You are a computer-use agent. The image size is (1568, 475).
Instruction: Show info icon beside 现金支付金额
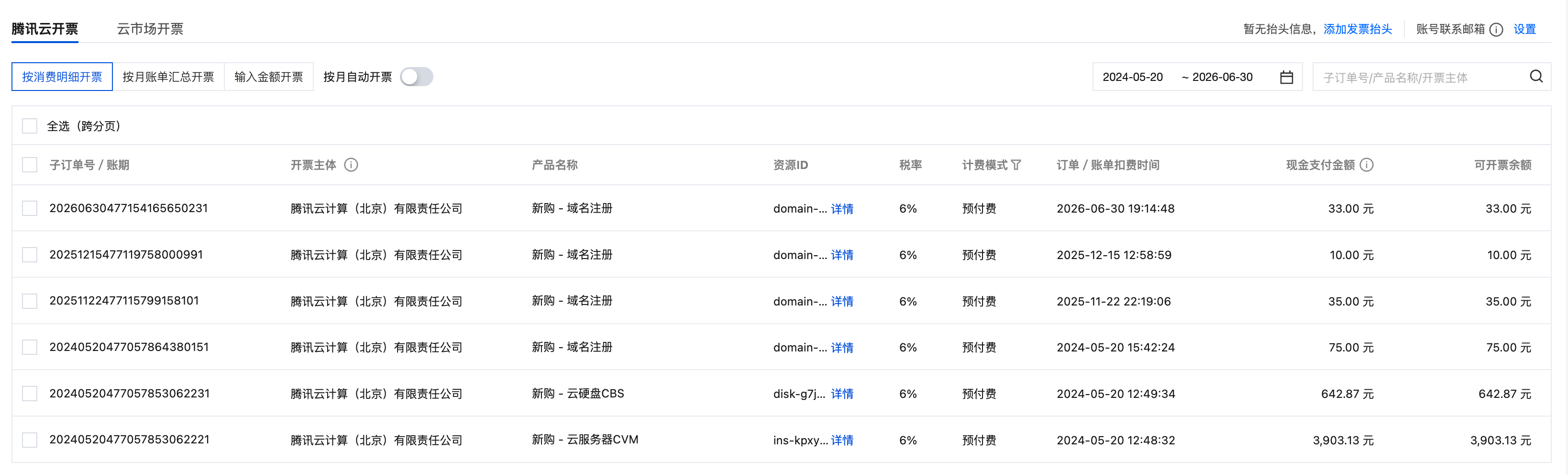coord(1367,165)
